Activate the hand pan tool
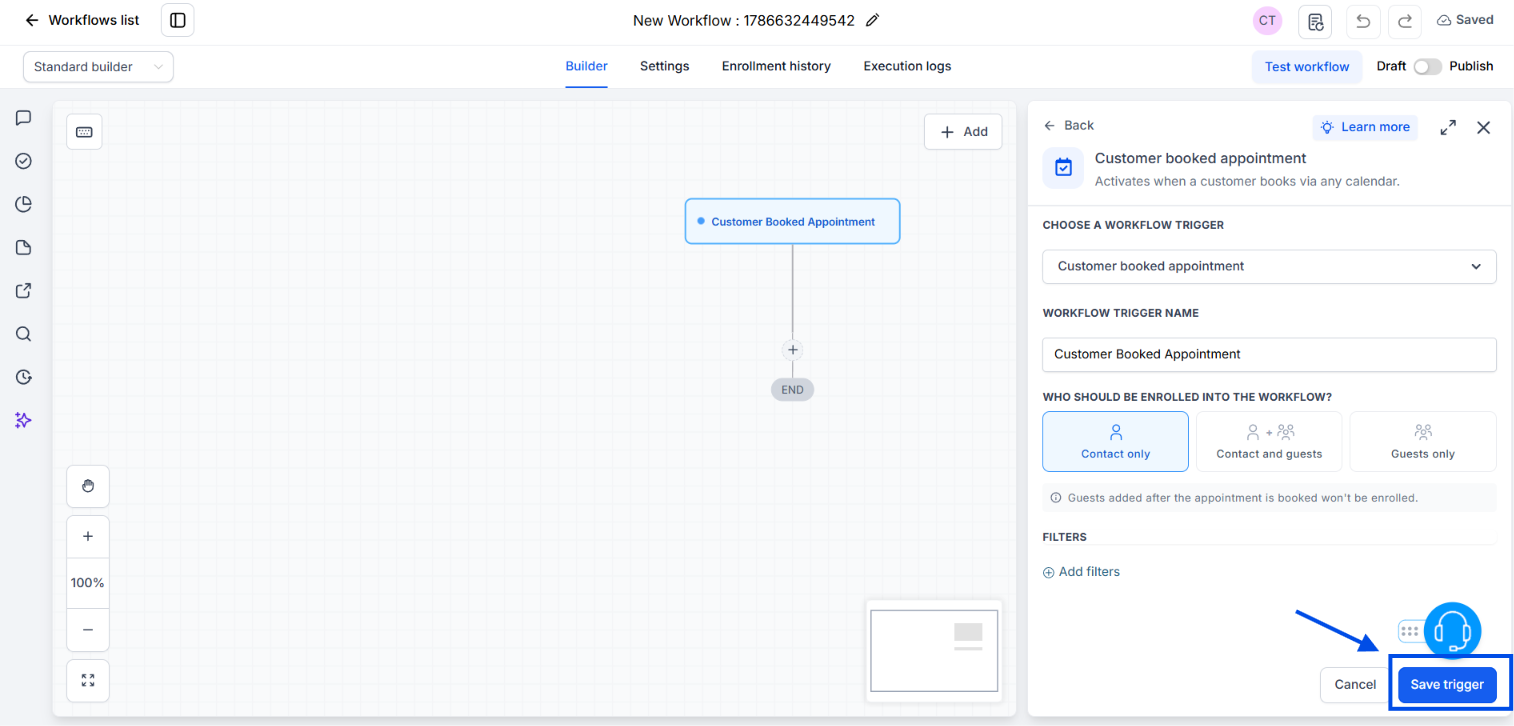 88,486
